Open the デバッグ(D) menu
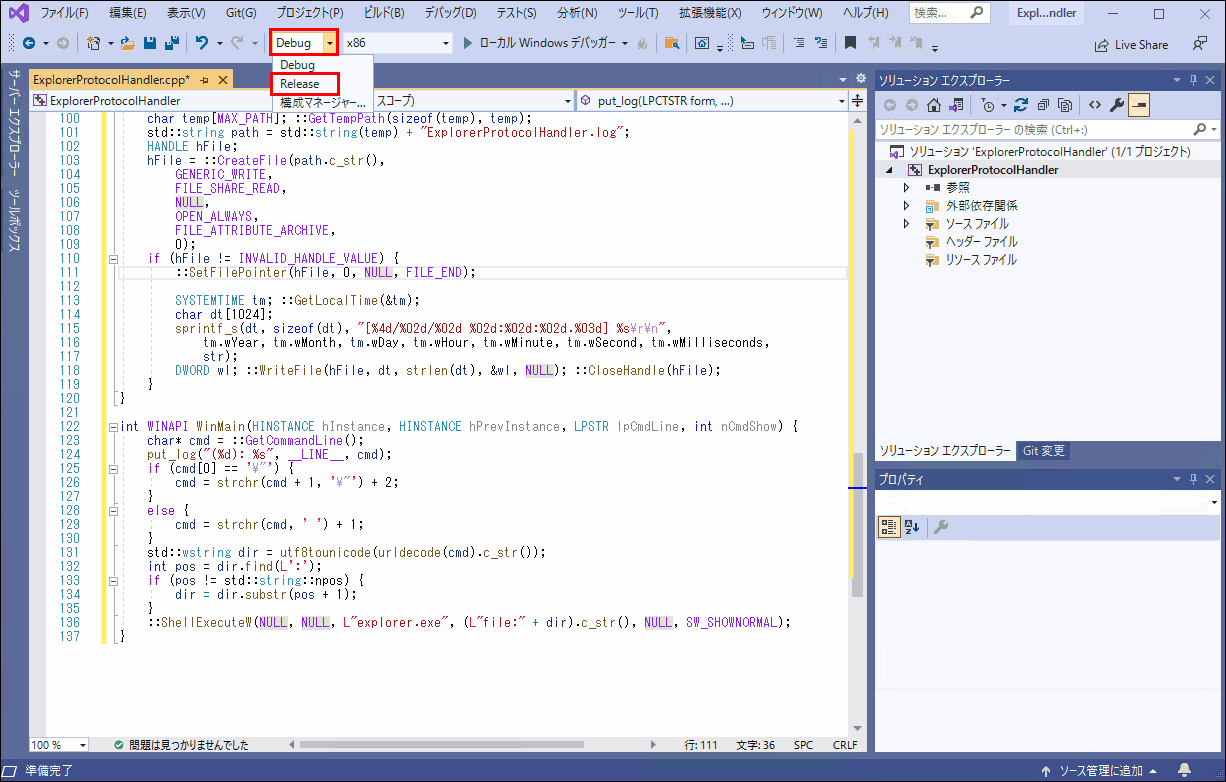 coord(450,13)
